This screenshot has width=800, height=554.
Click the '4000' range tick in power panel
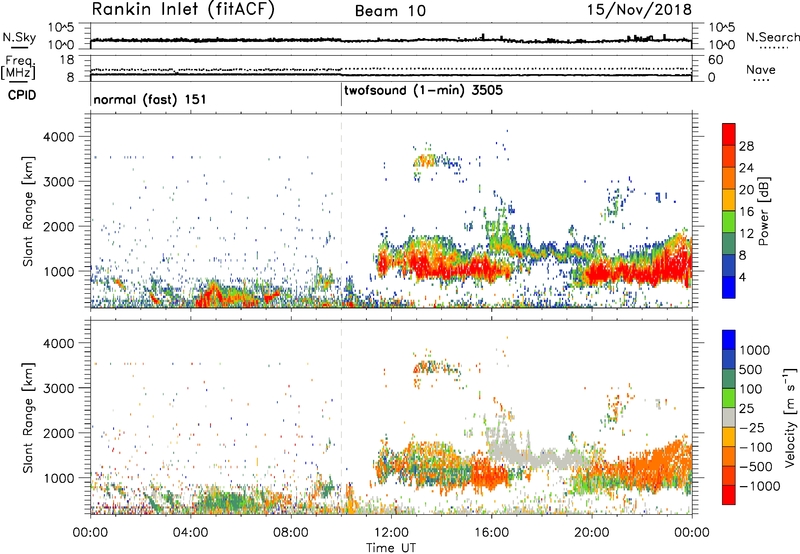click(58, 137)
